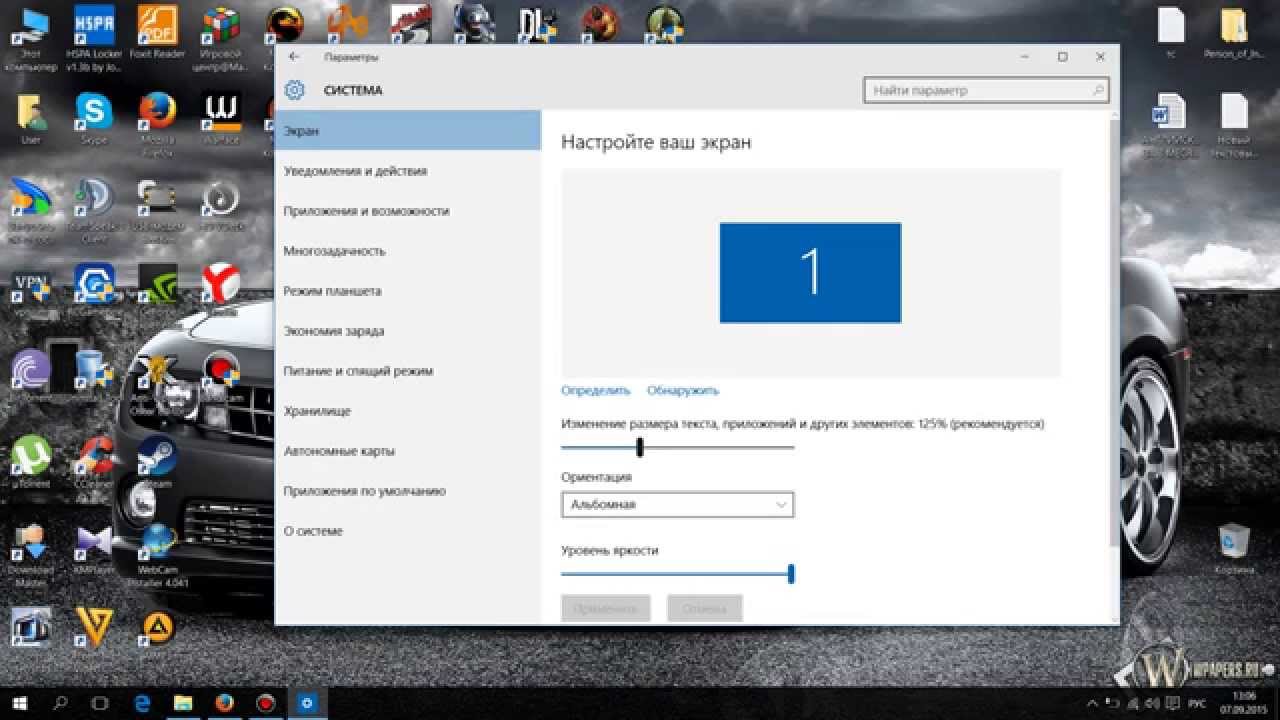1280x720 pixels.
Task: Open Экономия заряда section
Action: 408,331
